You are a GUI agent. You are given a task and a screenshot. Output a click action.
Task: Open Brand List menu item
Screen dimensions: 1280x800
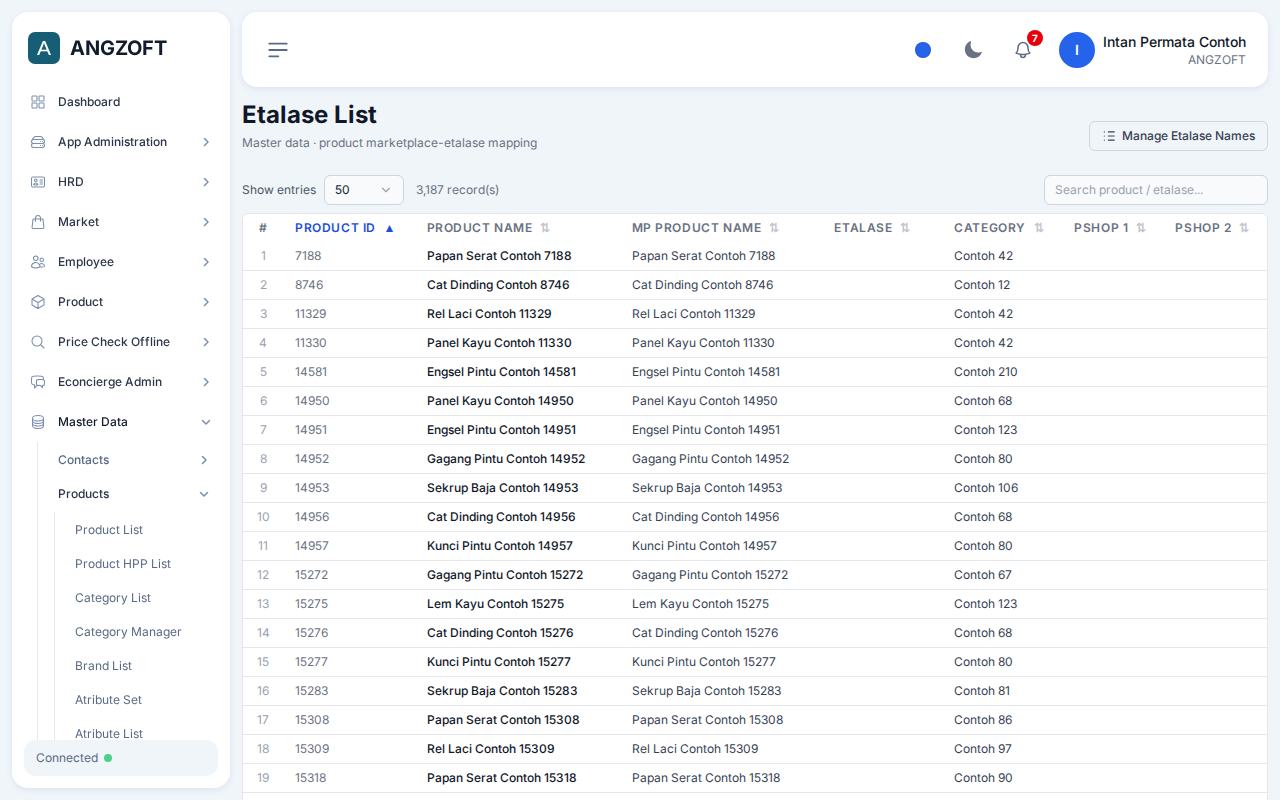(x=103, y=666)
